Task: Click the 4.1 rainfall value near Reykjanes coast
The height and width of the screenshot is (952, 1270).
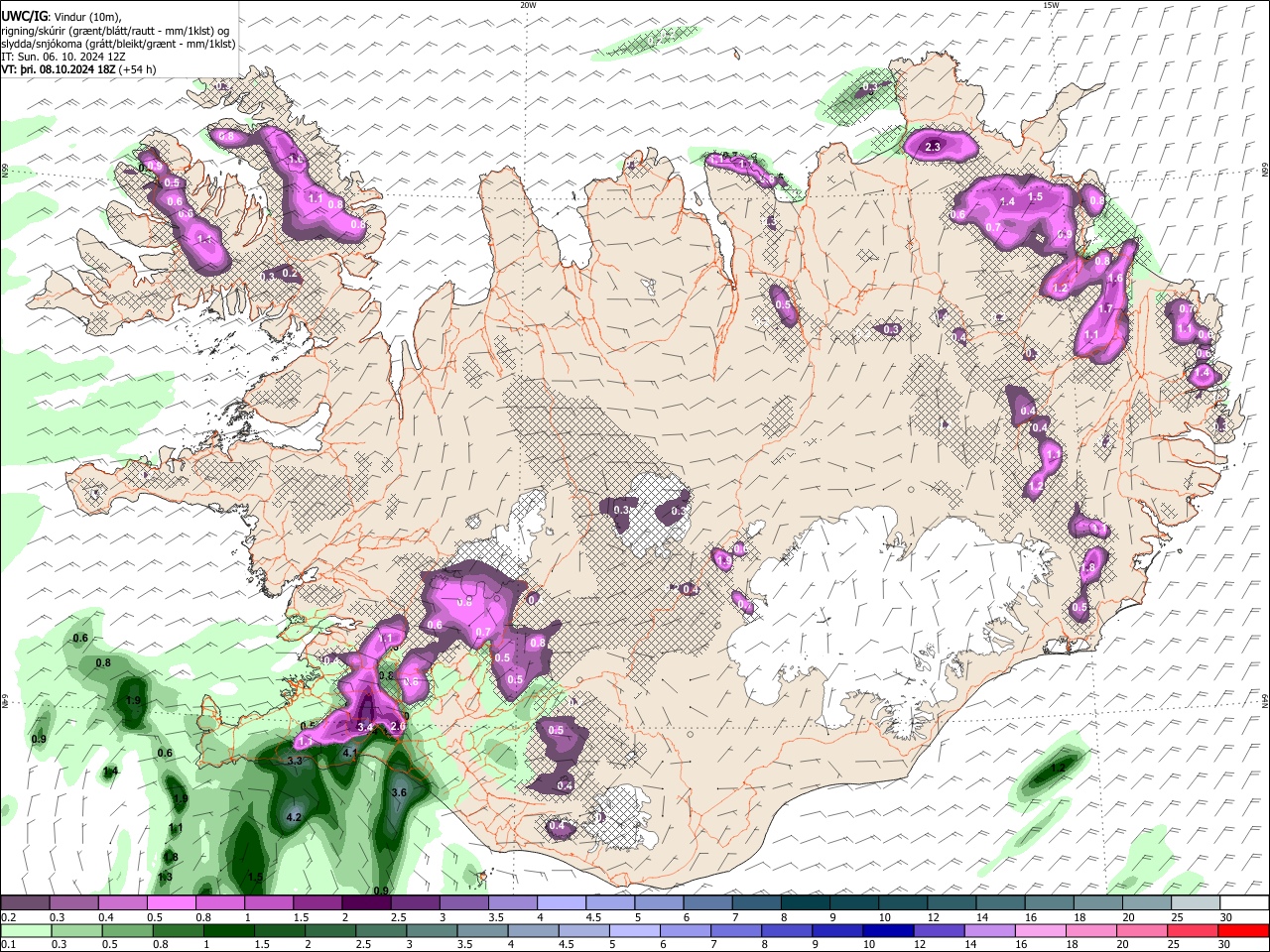Action: pyautogui.click(x=349, y=754)
